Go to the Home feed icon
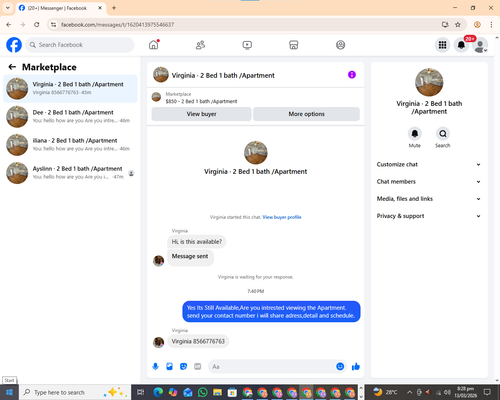Screen dimensions: 500x400 [154, 45]
